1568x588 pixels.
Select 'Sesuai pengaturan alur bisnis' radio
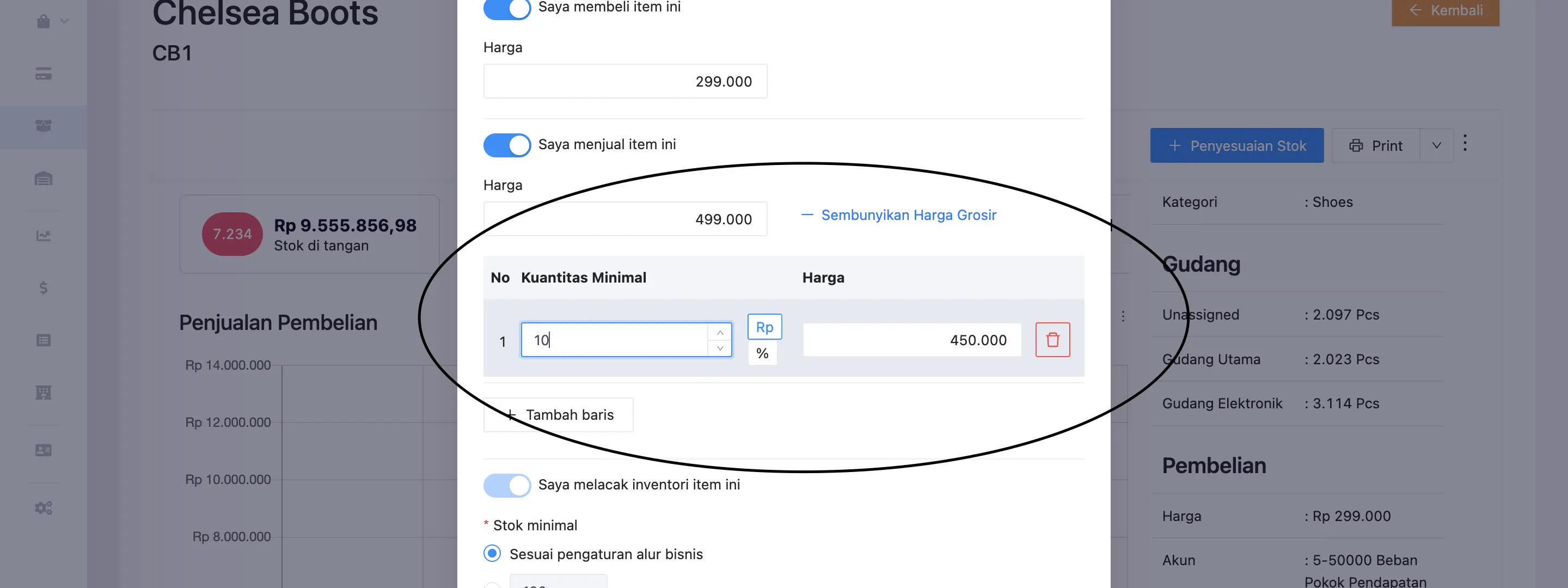492,553
